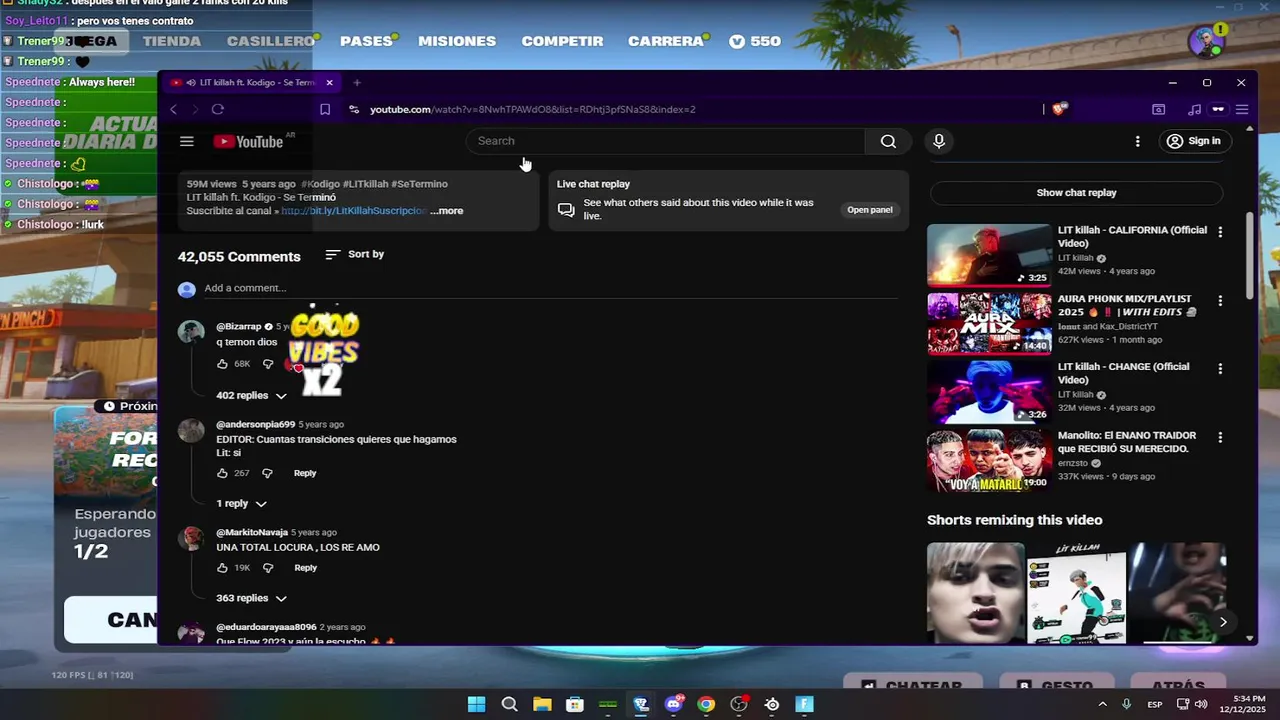1280x720 pixels.
Task: Reply to the @andersonpia699 comment
Action: (305, 473)
